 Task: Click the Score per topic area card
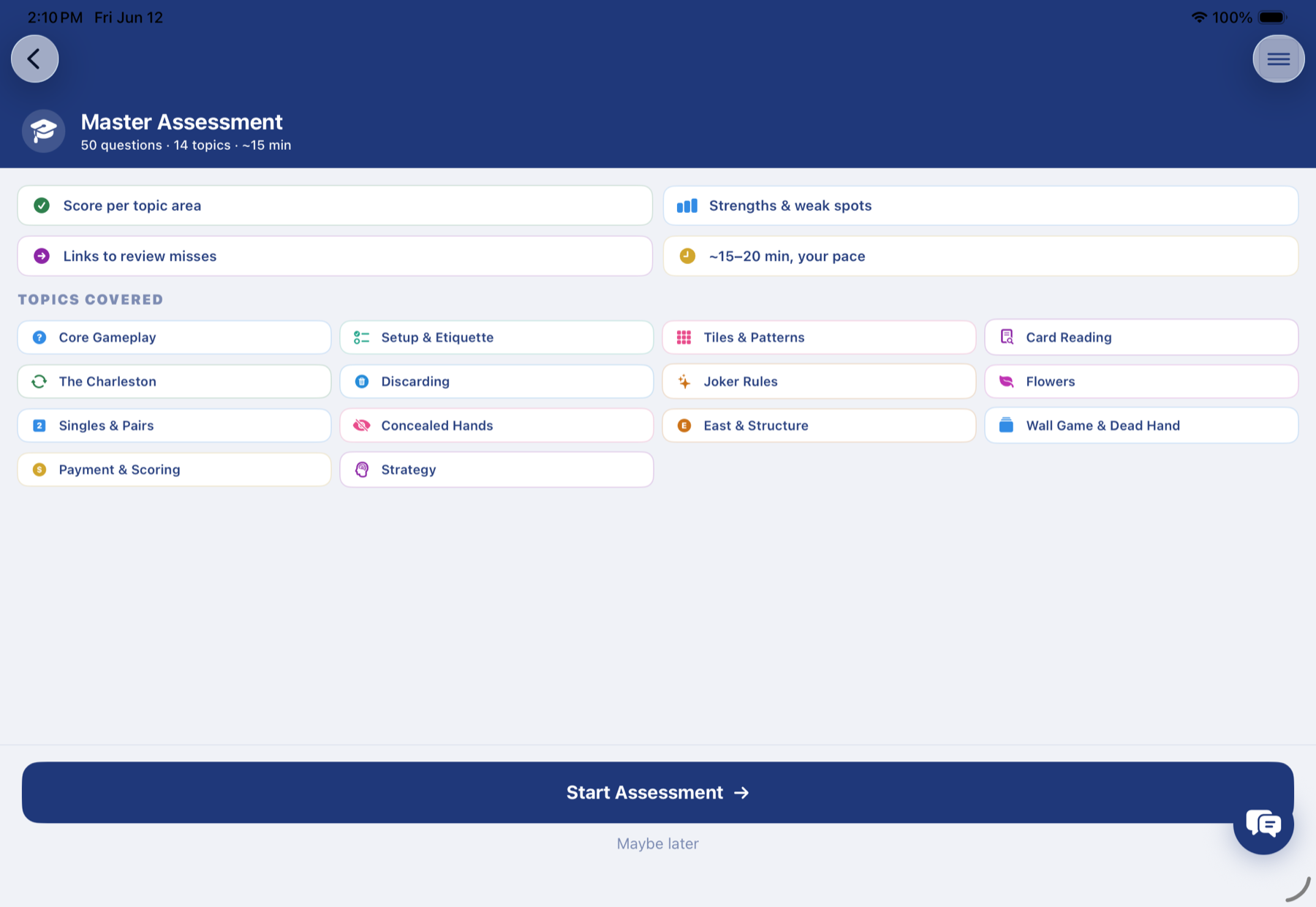pyautogui.click(x=335, y=206)
